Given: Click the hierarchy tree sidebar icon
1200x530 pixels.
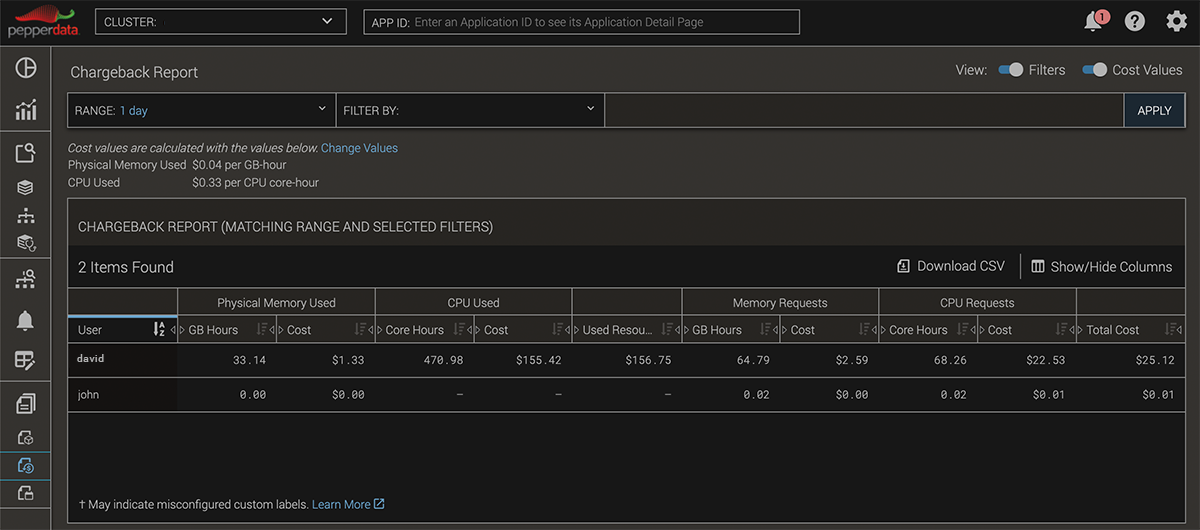Looking at the screenshot, I should click(x=26, y=215).
